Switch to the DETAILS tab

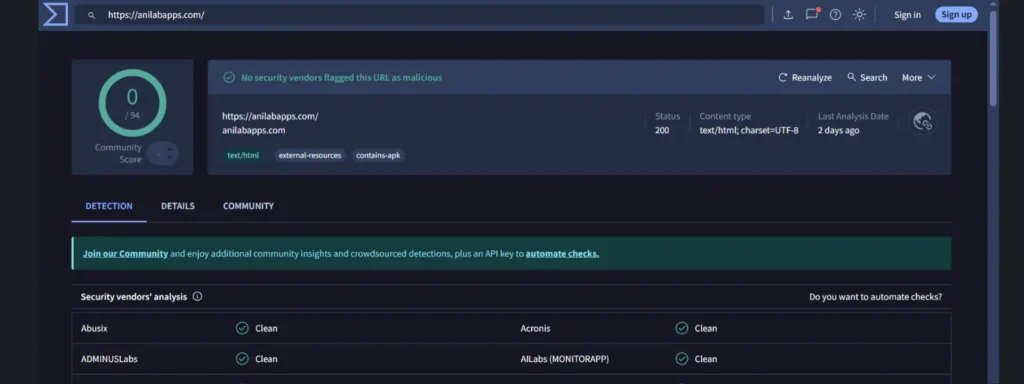pyautogui.click(x=178, y=206)
